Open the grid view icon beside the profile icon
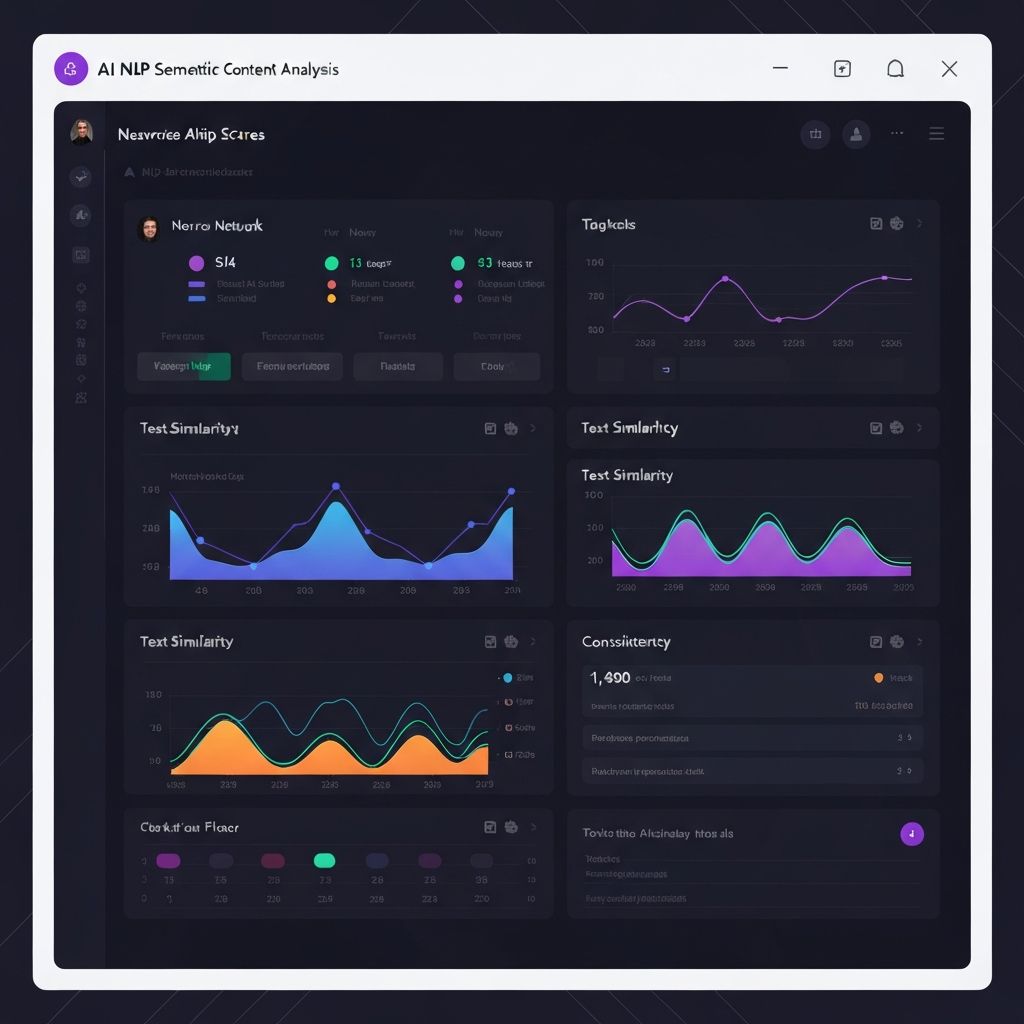 pyautogui.click(x=815, y=133)
